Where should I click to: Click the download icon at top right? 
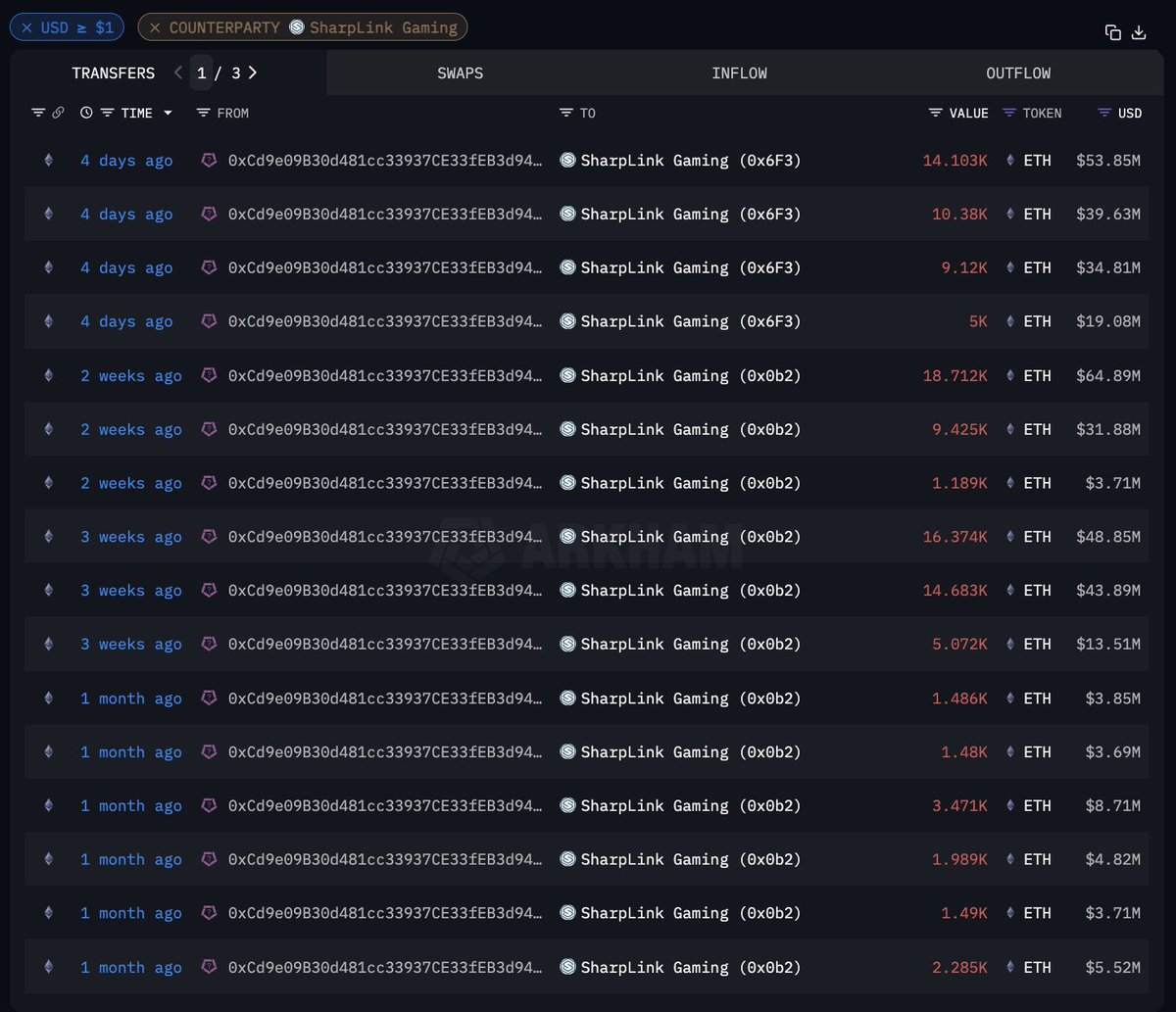1139,32
